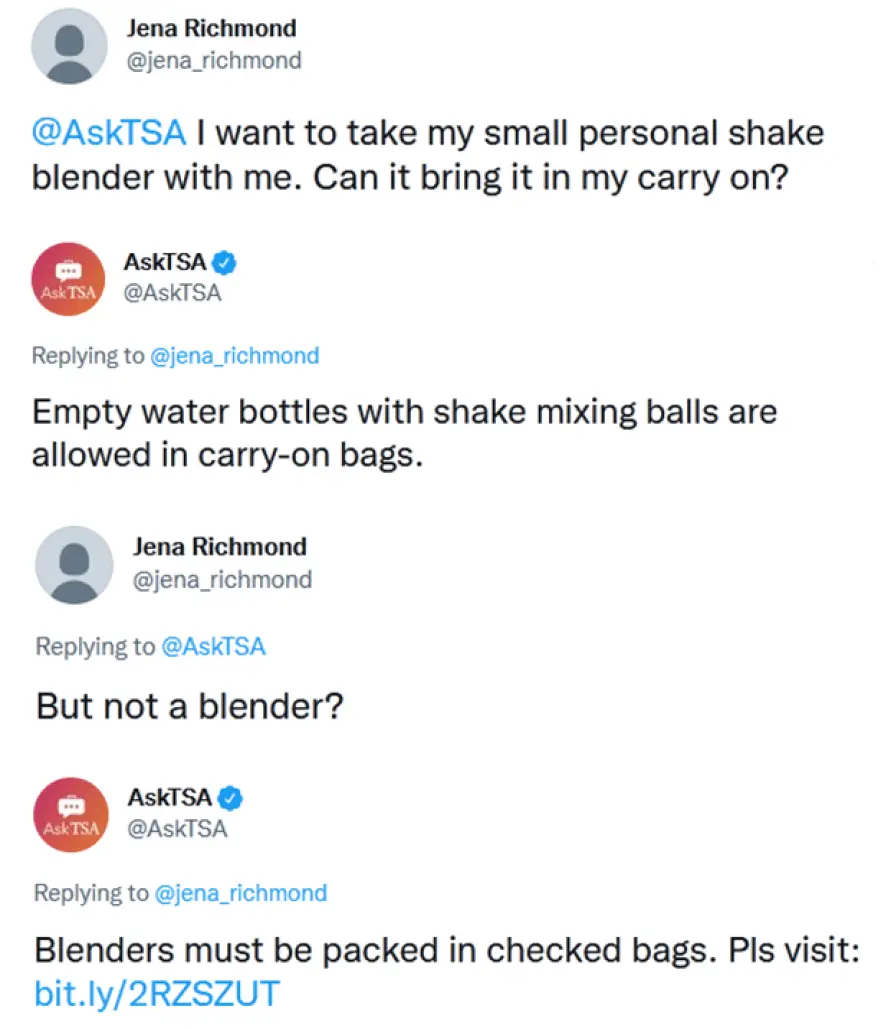
Task: Click the "Empty water bottles with shake mixing balls" tweet text
Action: pos(404,432)
